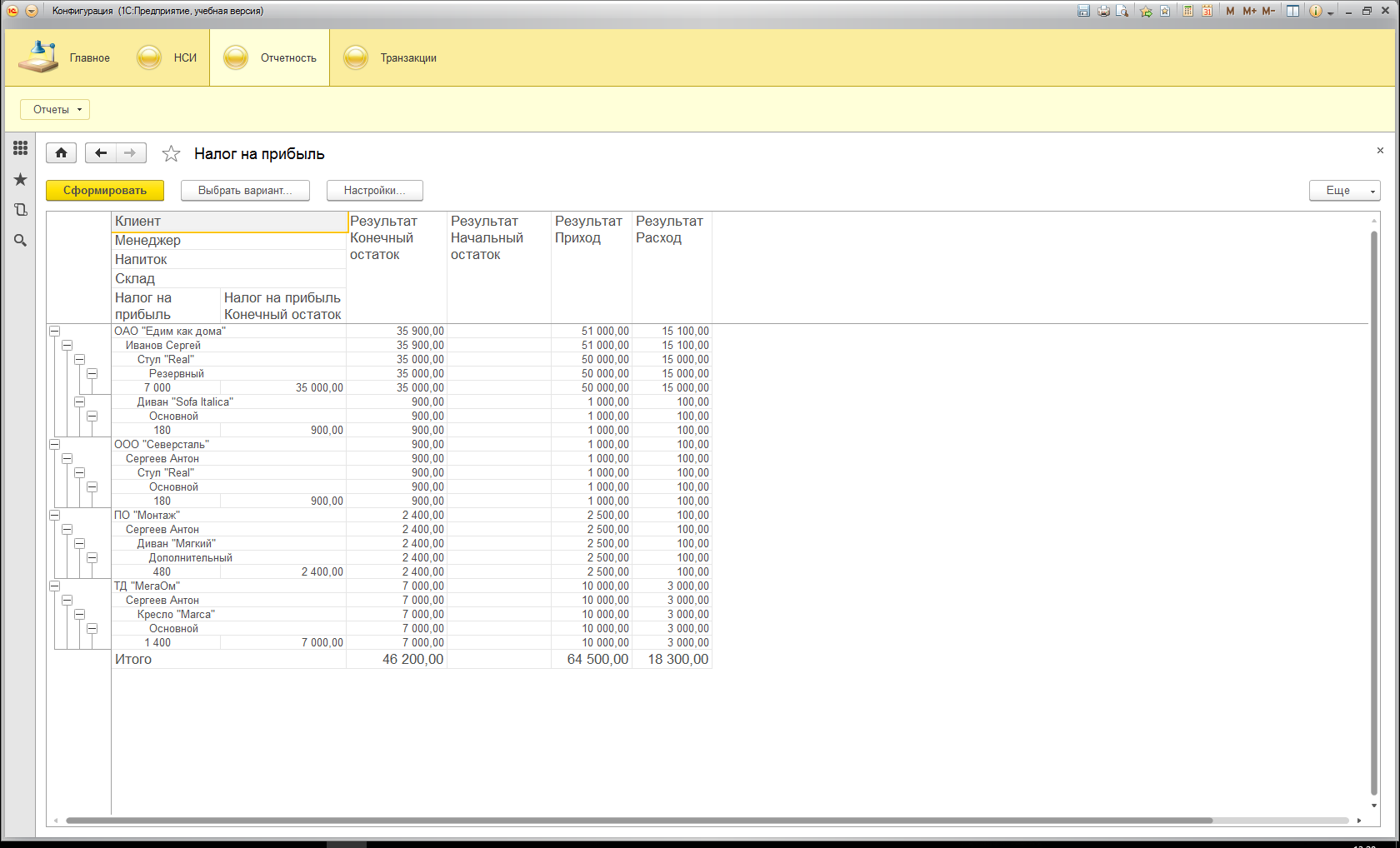
Task: Click the Сформировать button
Action: click(x=105, y=191)
